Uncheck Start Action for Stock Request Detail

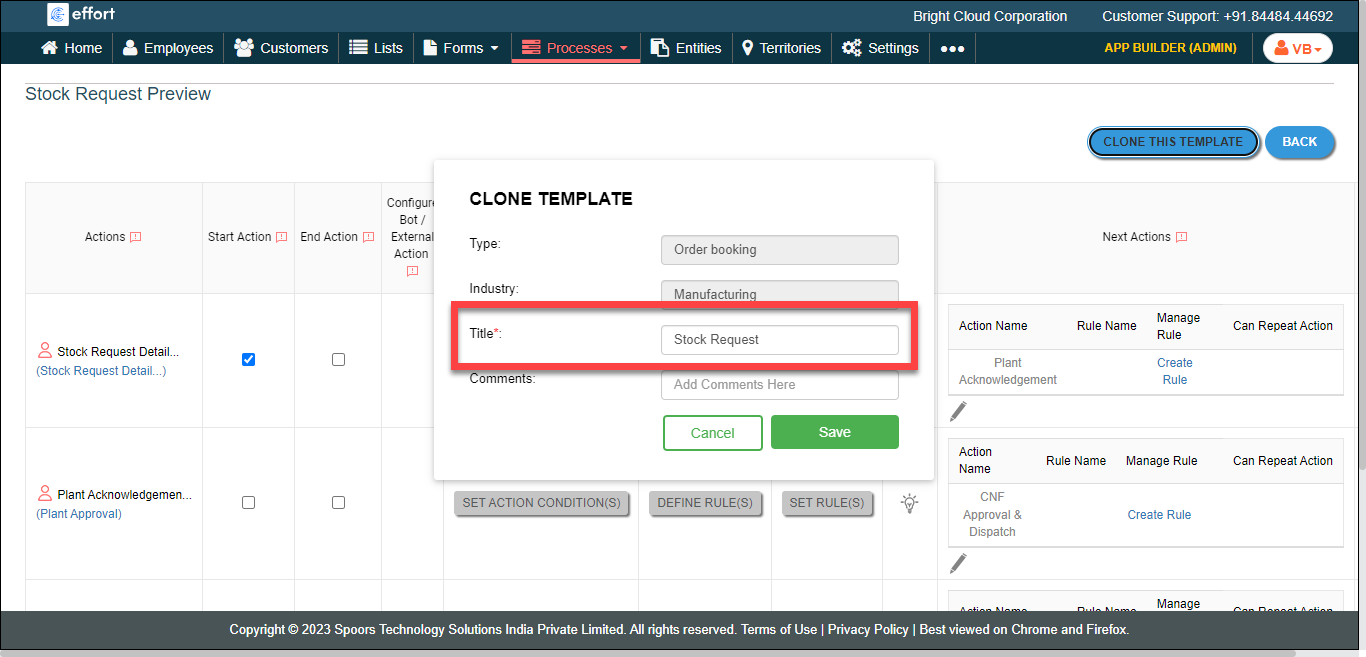click(x=248, y=360)
